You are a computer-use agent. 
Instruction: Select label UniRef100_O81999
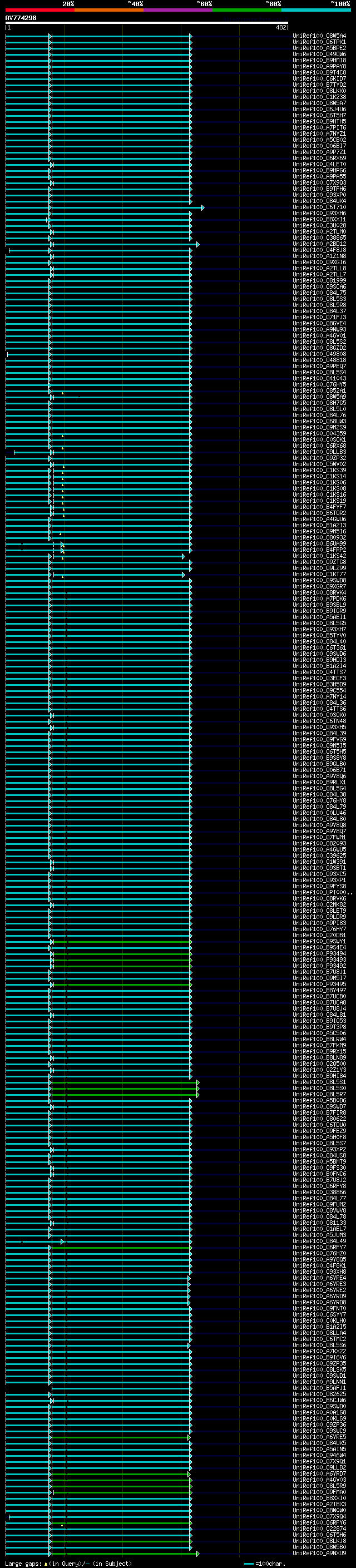point(319,280)
